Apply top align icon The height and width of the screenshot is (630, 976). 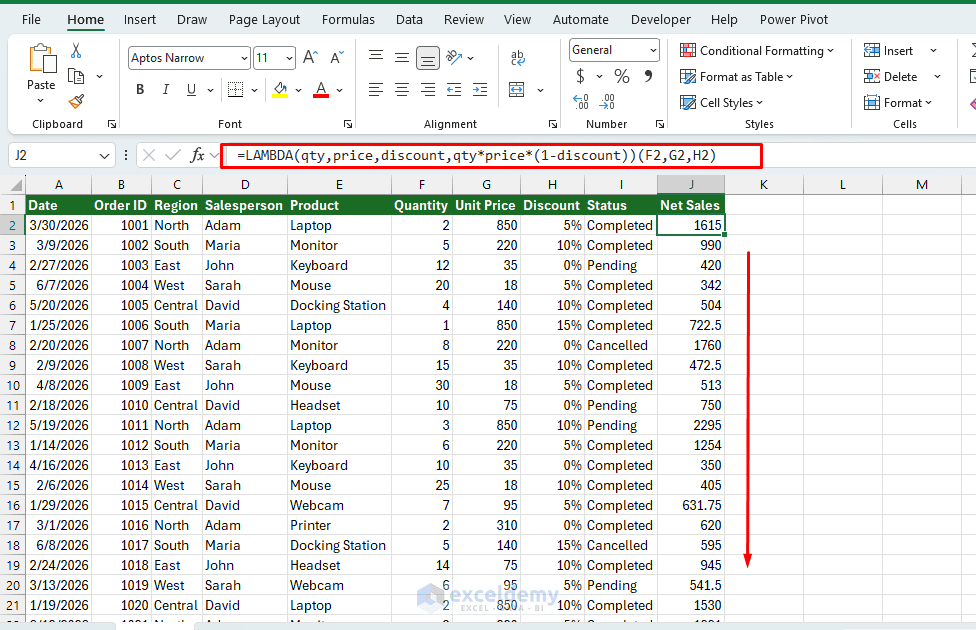pyautogui.click(x=375, y=58)
